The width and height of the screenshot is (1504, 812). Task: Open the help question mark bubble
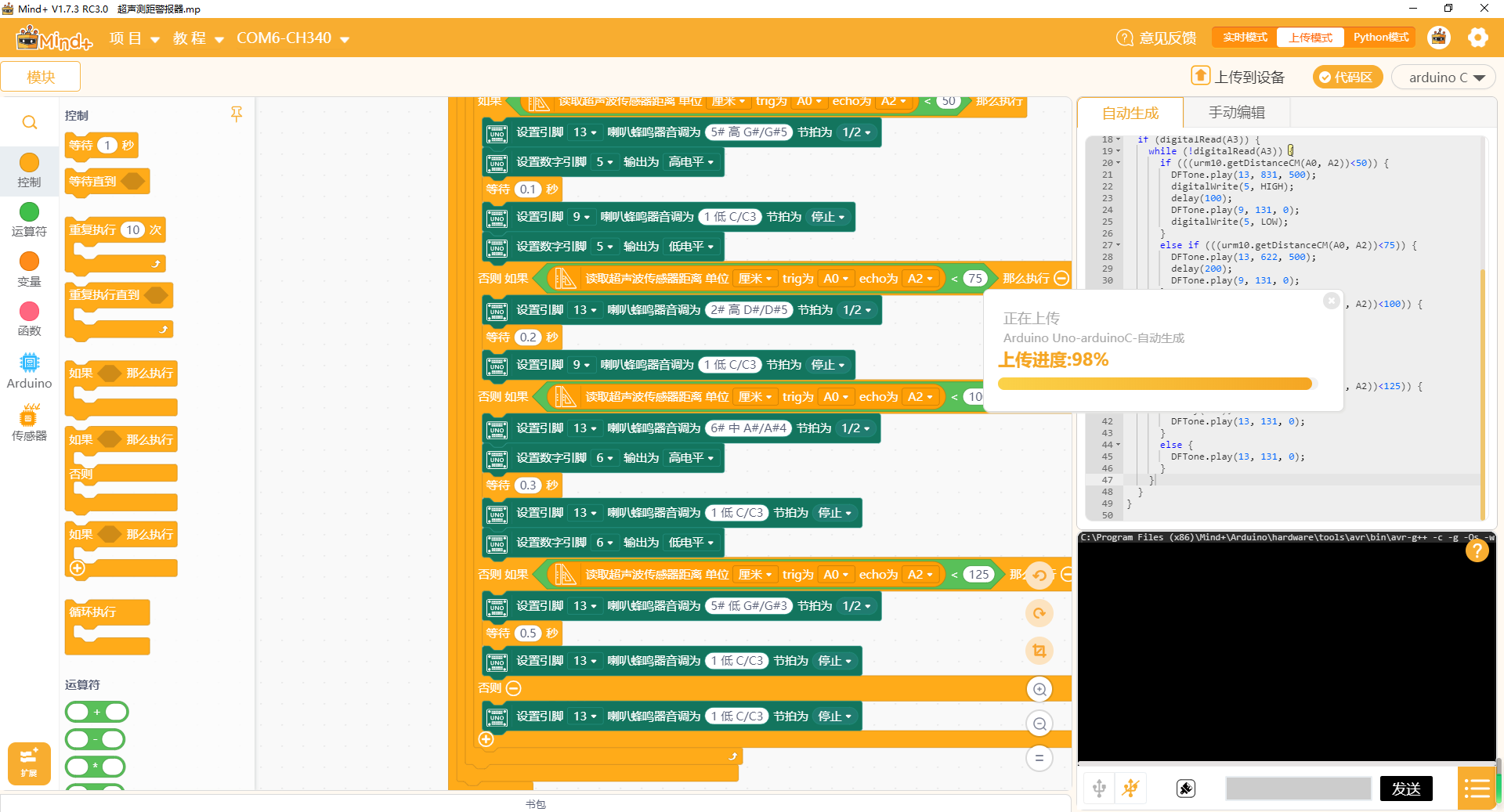click(1477, 551)
